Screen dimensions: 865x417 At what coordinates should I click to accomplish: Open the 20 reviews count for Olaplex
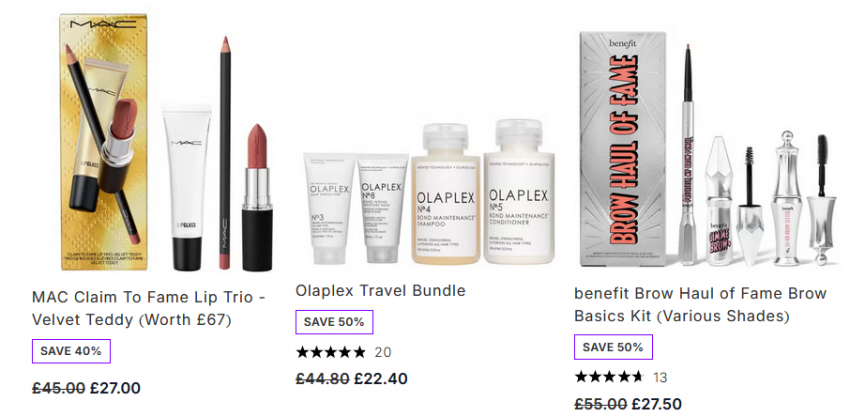[x=383, y=352]
